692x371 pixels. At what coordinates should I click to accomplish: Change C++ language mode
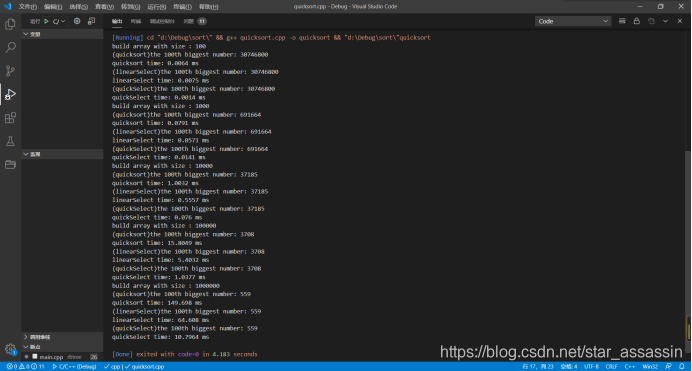[x=630, y=367]
